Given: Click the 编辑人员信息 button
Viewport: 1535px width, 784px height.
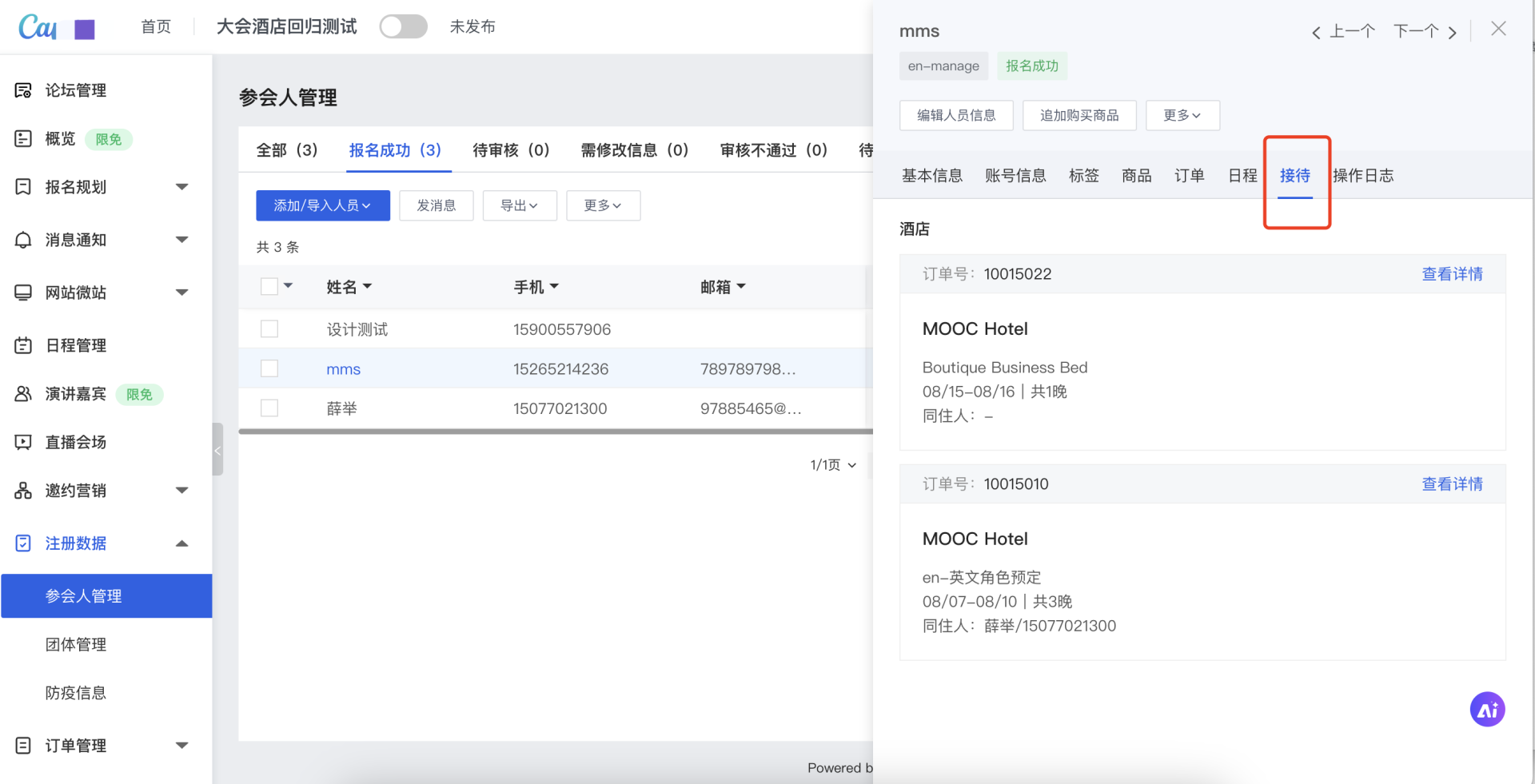Looking at the screenshot, I should [x=956, y=115].
